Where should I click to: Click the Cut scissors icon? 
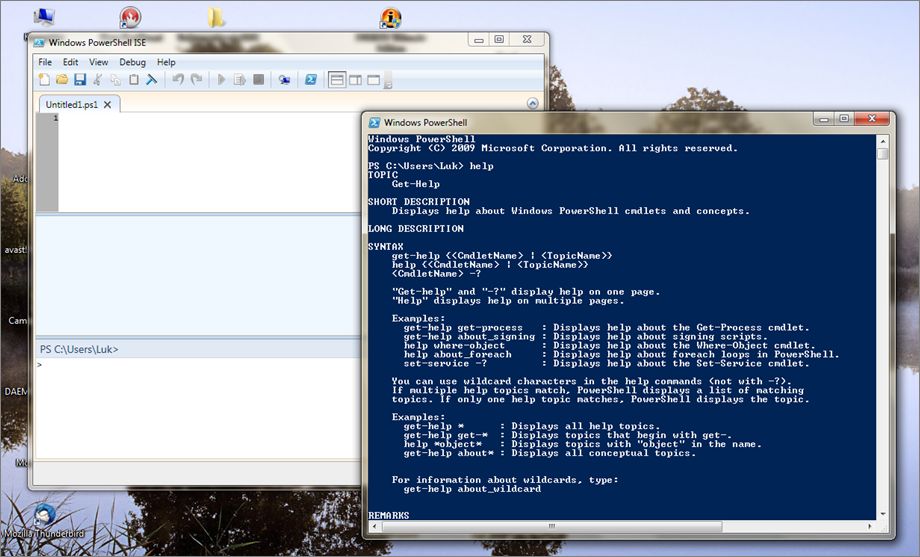[97, 80]
